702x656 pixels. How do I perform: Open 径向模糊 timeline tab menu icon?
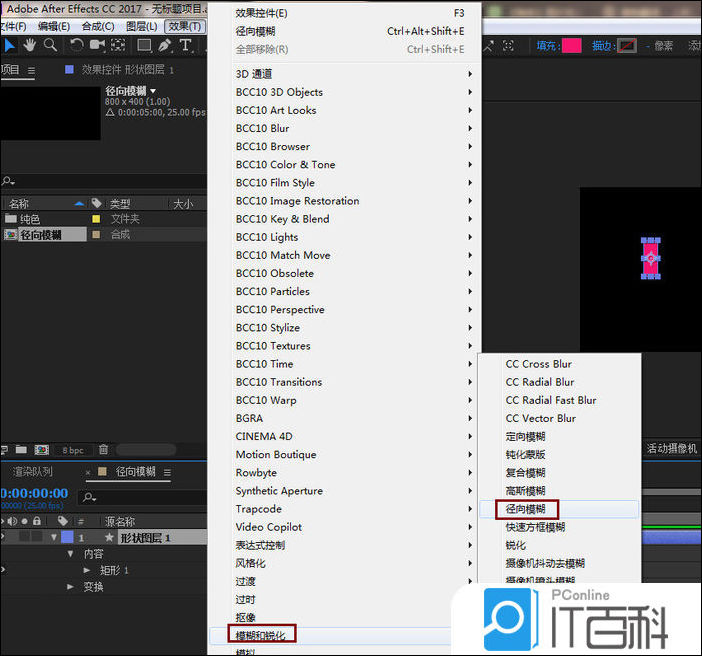[x=167, y=472]
